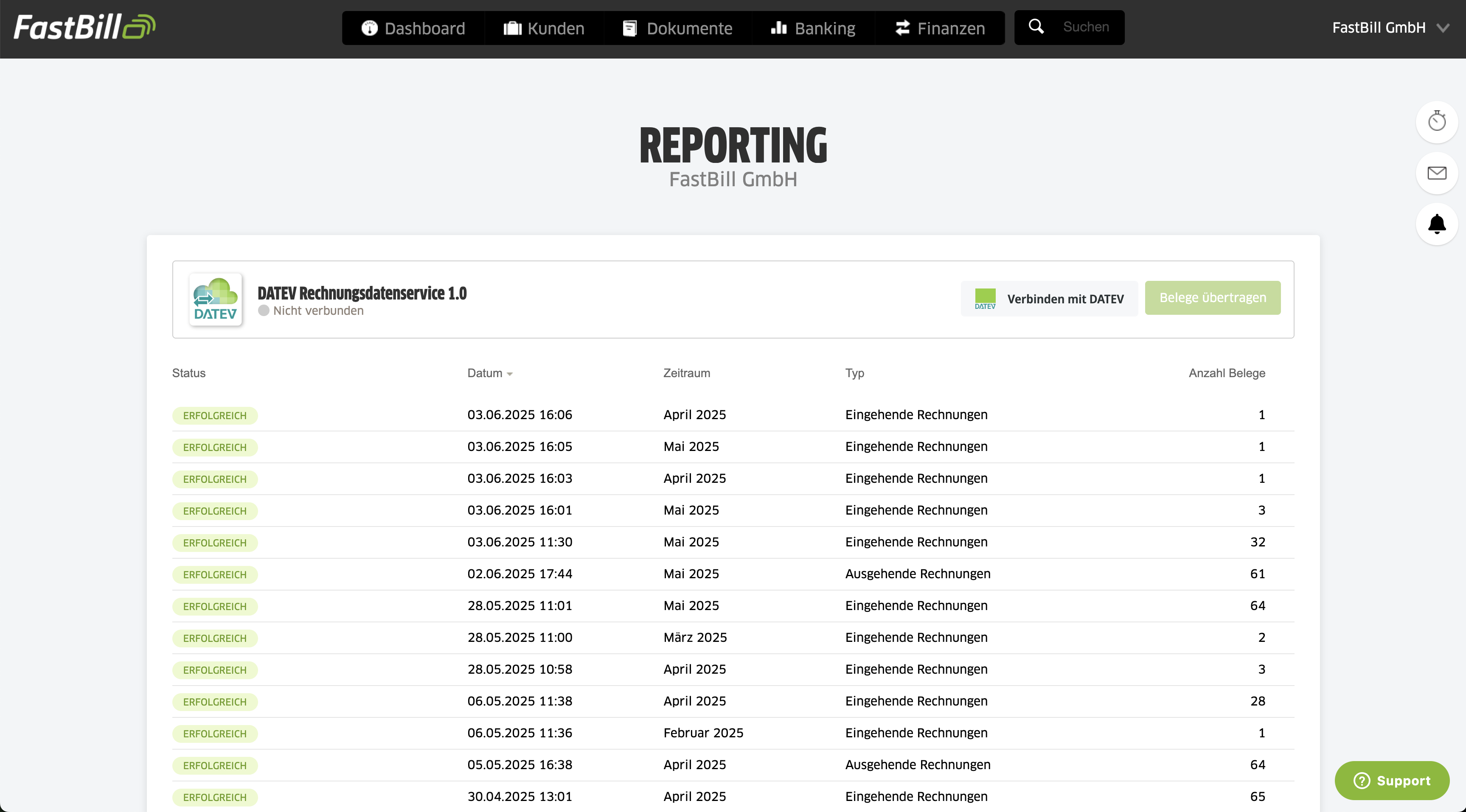Click the Typ column header
This screenshot has width=1466, height=812.
[x=854, y=373]
